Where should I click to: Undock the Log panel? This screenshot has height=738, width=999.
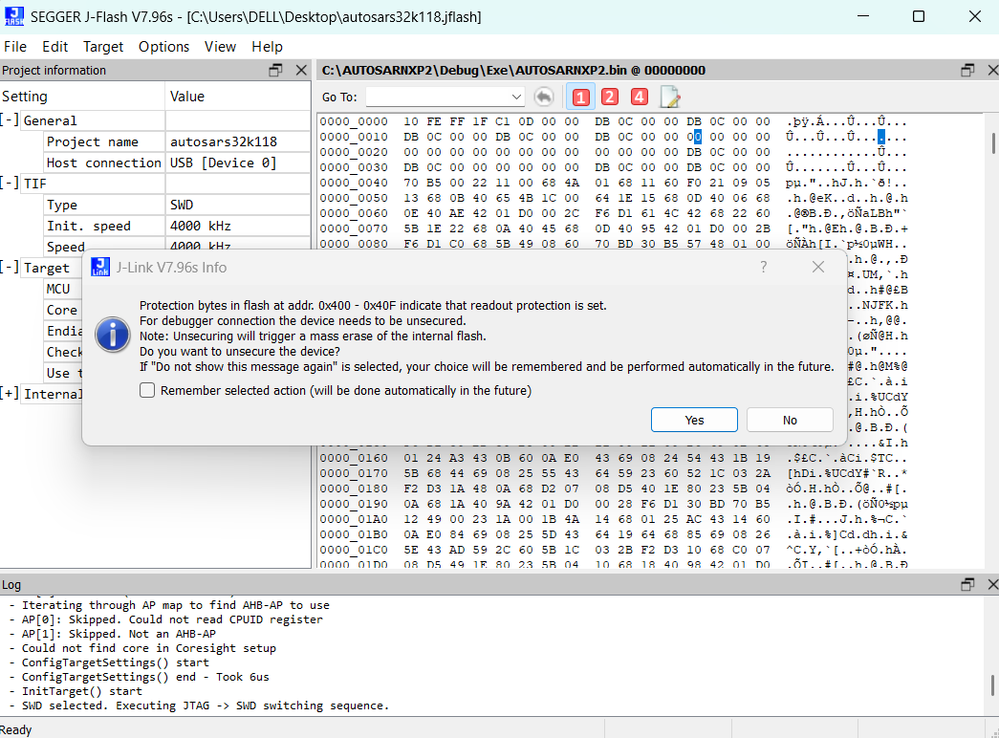coord(967,584)
